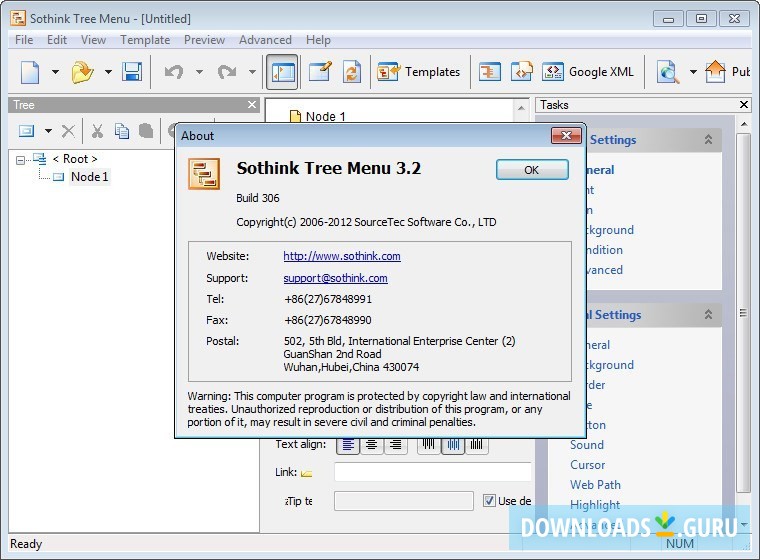Click the Delete X icon in Tree panel
The image size is (760, 560).
coord(68,131)
